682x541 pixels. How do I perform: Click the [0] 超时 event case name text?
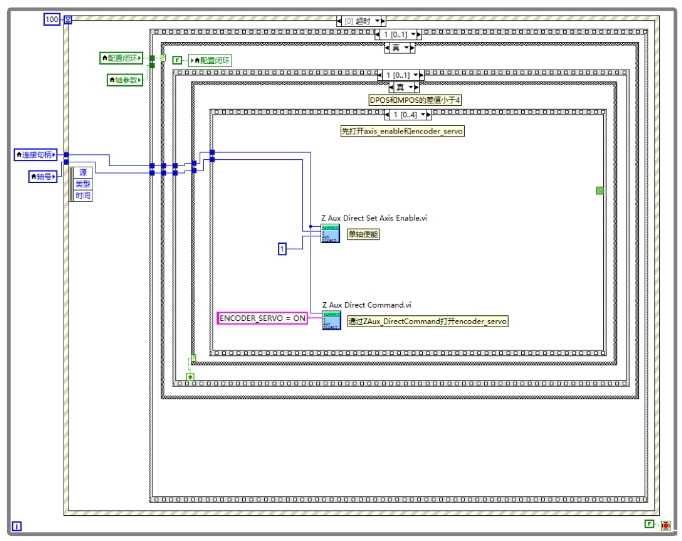coord(358,21)
